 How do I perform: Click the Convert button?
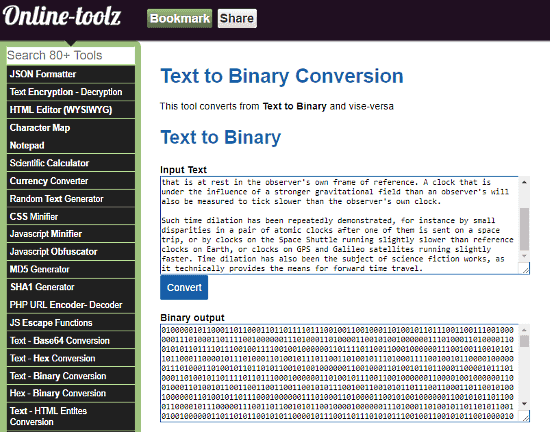click(x=184, y=288)
